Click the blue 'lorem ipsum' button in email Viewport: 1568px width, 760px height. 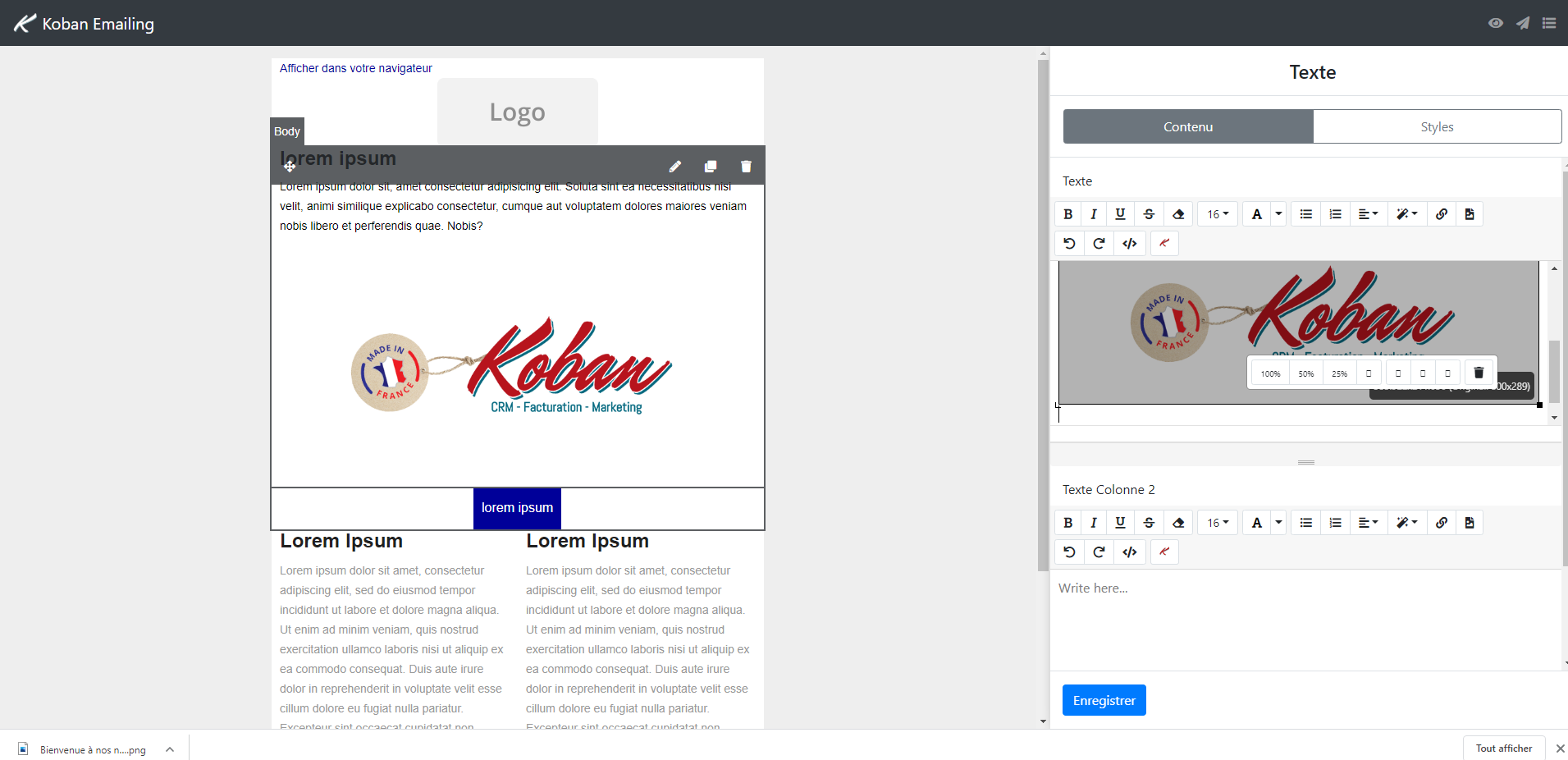517,508
